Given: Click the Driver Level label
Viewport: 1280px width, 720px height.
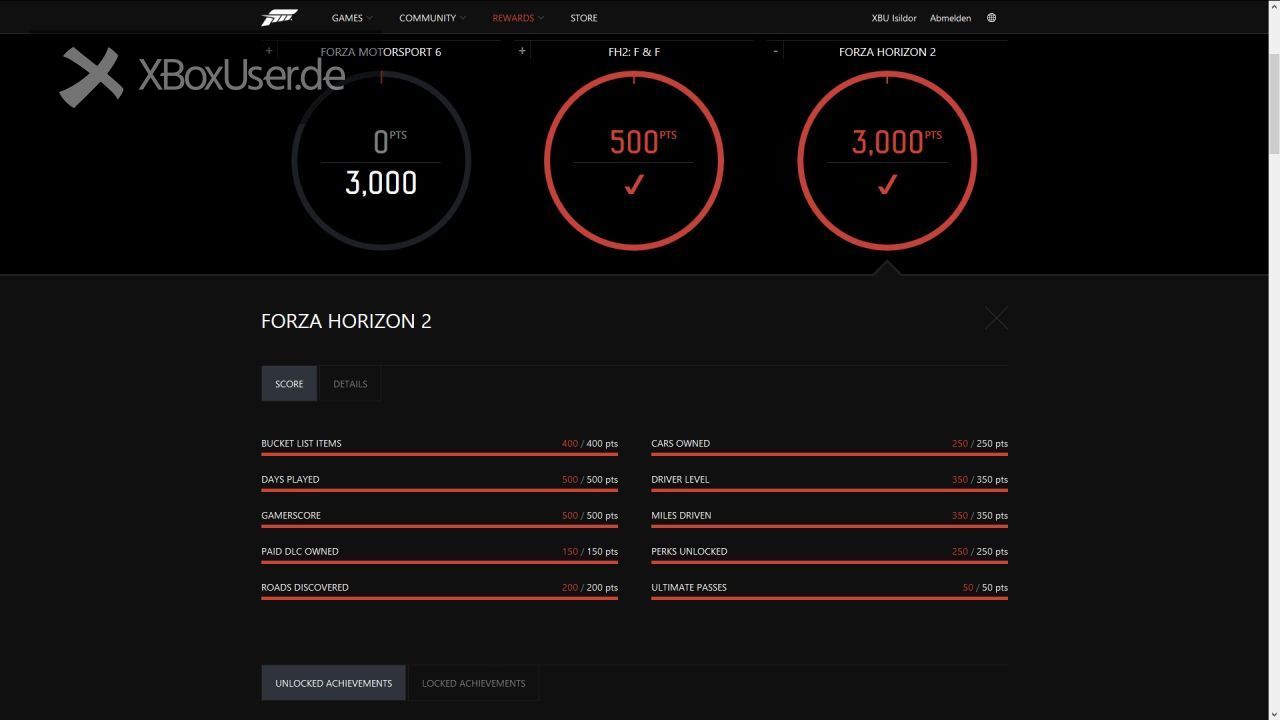Looking at the screenshot, I should (x=680, y=479).
